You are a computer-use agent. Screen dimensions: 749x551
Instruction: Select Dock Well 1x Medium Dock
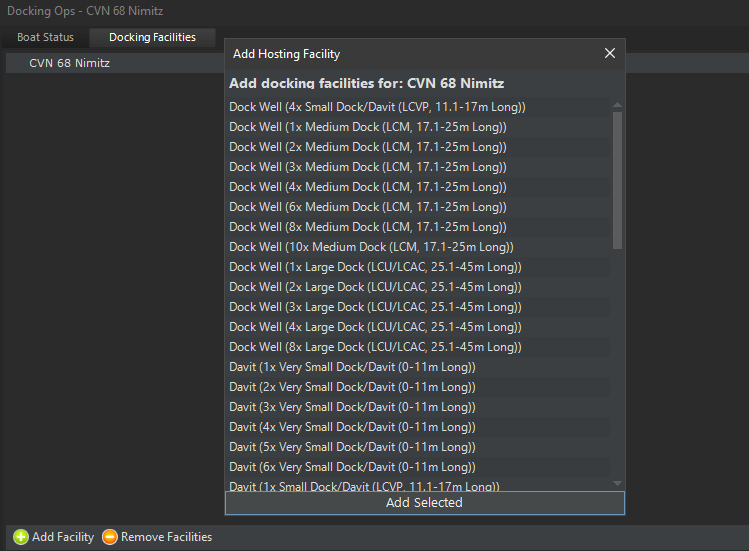419,127
